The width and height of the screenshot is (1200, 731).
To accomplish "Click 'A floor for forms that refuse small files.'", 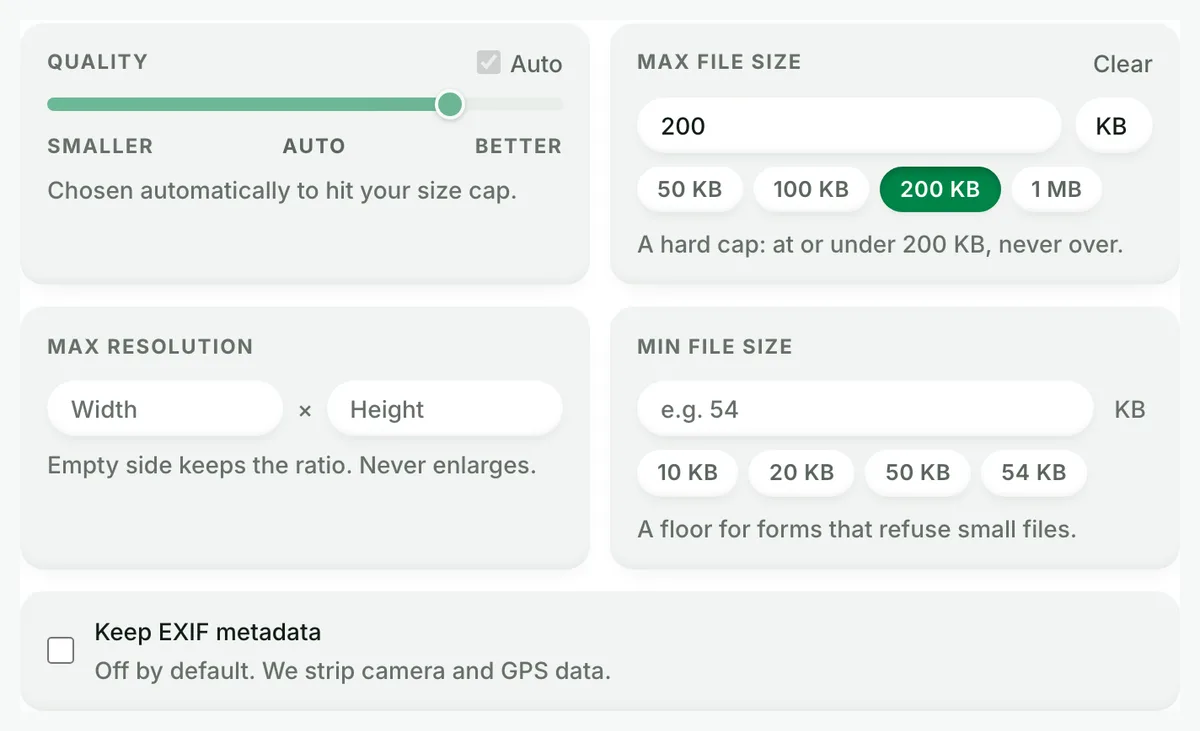I will tap(857, 529).
